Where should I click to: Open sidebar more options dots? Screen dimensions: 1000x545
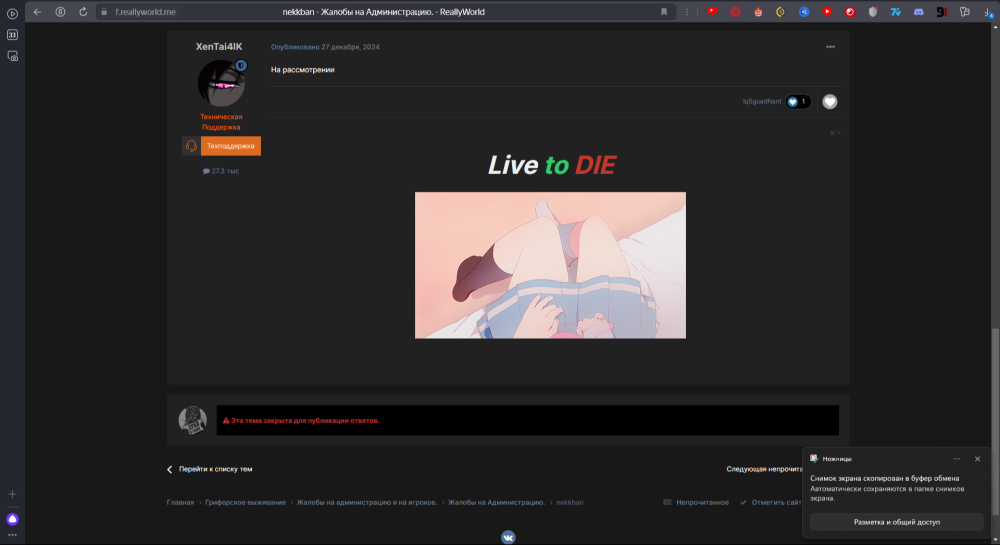[12, 535]
